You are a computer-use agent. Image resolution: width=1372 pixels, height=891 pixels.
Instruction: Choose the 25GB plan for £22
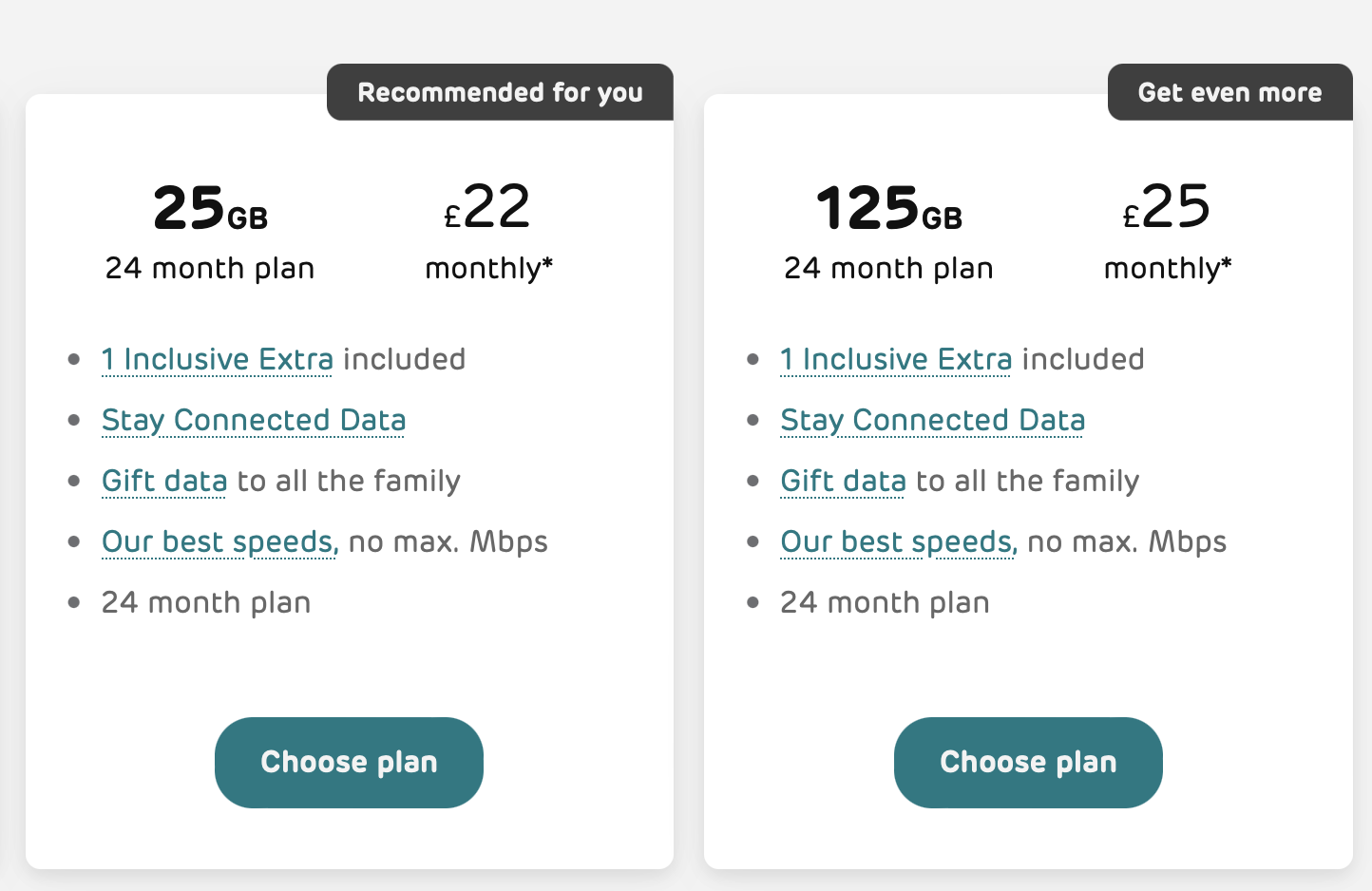click(349, 762)
